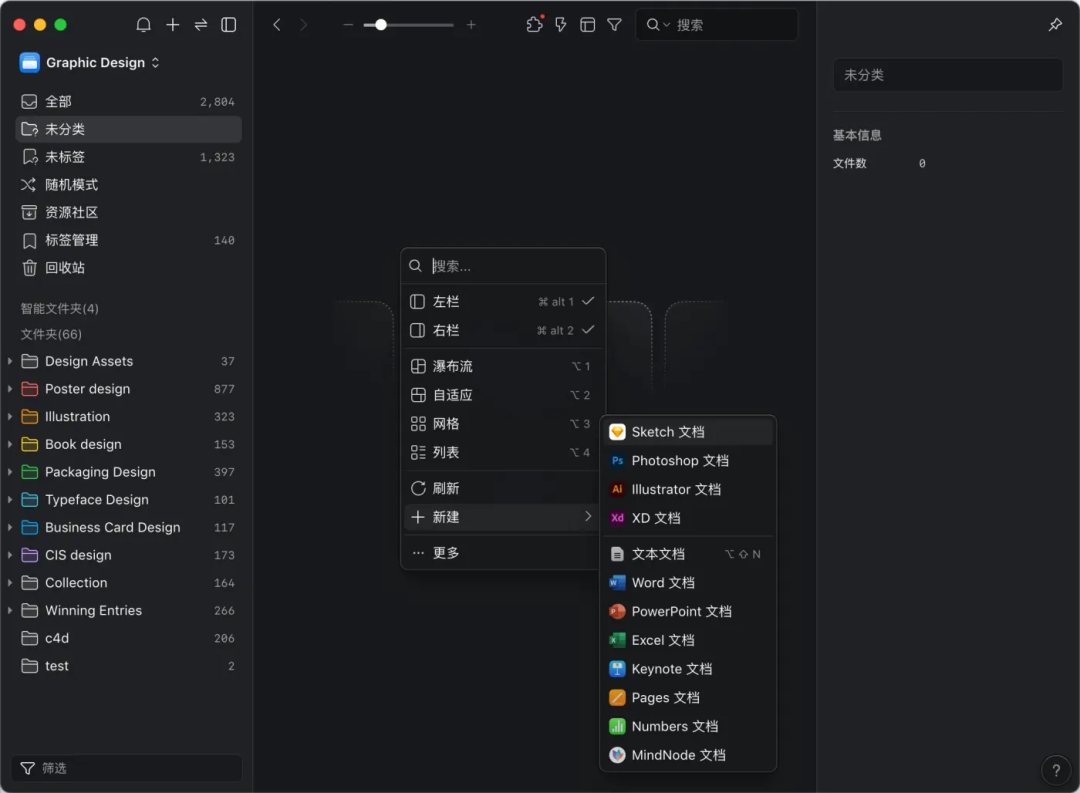Choose Word 文档 from submenu

688,583
